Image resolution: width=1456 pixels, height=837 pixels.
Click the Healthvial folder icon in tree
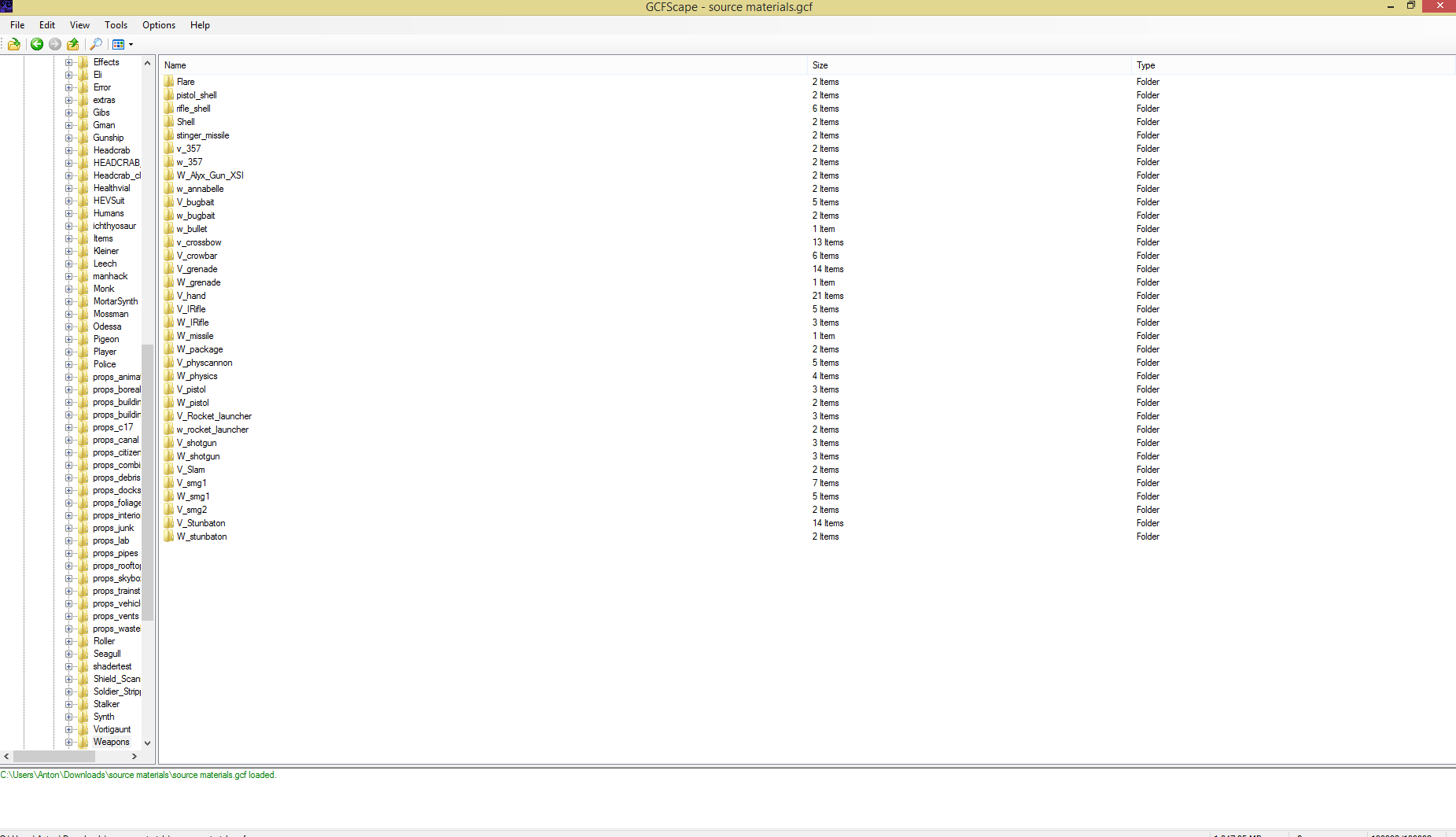click(x=83, y=188)
